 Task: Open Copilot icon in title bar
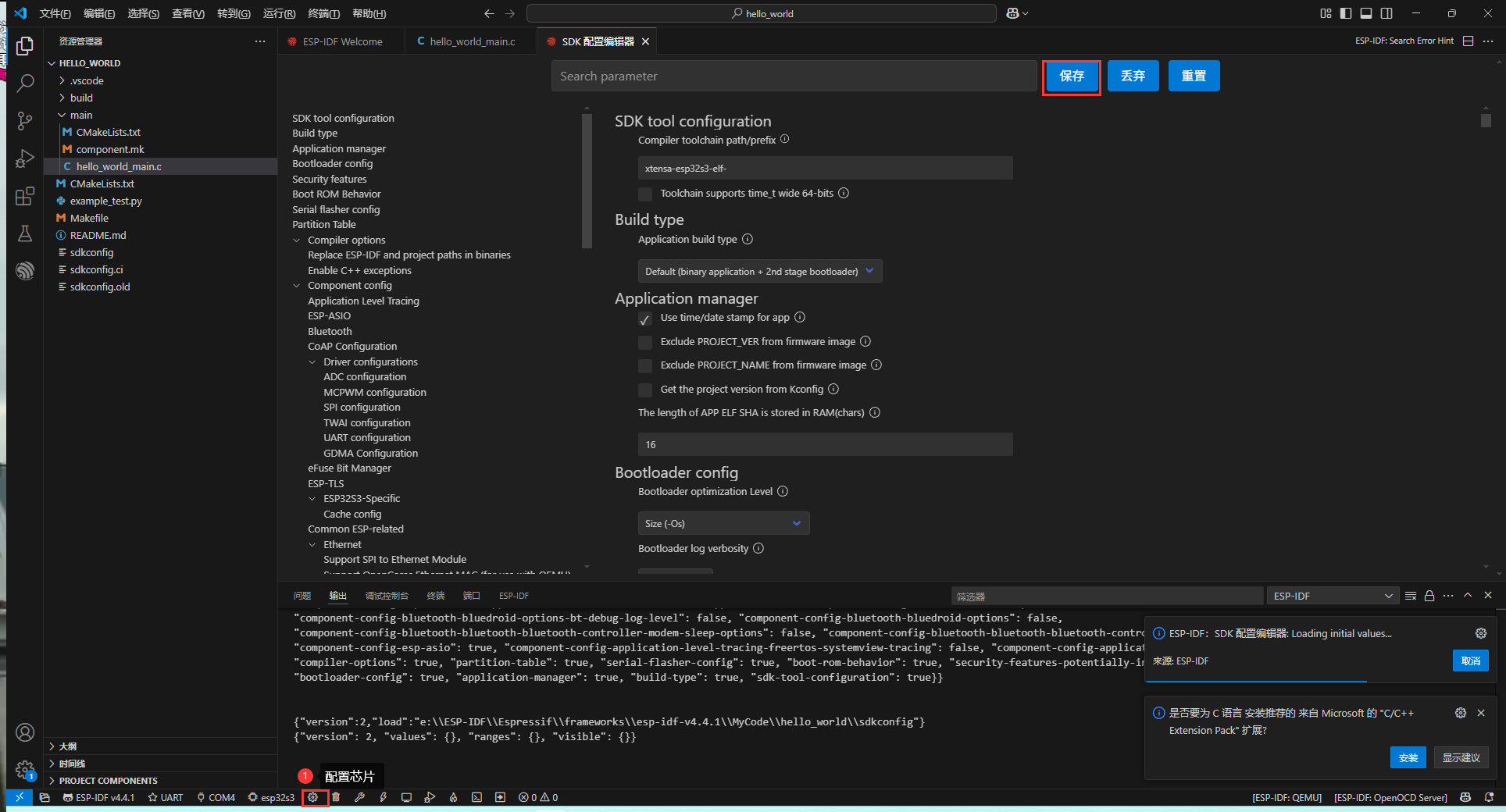pos(1013,13)
